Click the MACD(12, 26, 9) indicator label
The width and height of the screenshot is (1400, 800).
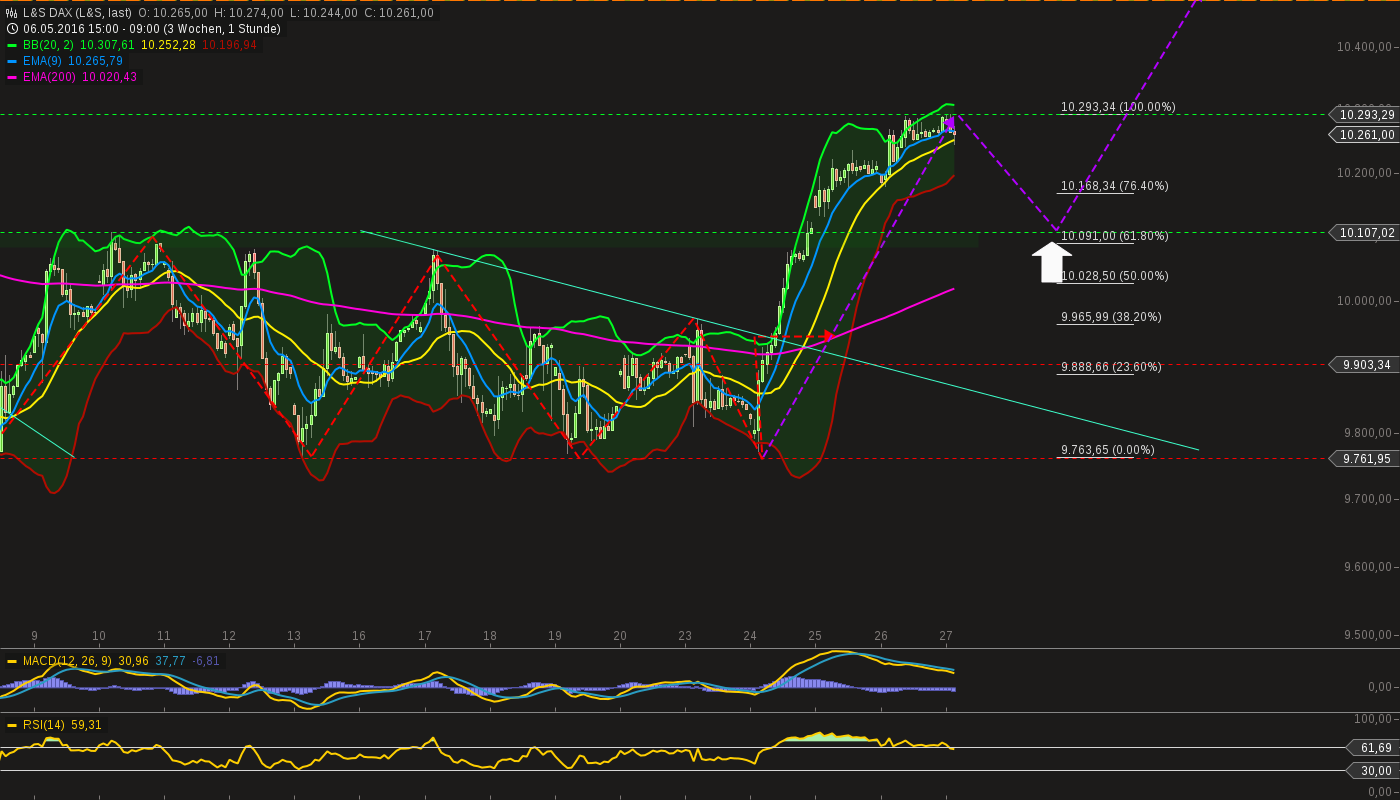pyautogui.click(x=67, y=661)
